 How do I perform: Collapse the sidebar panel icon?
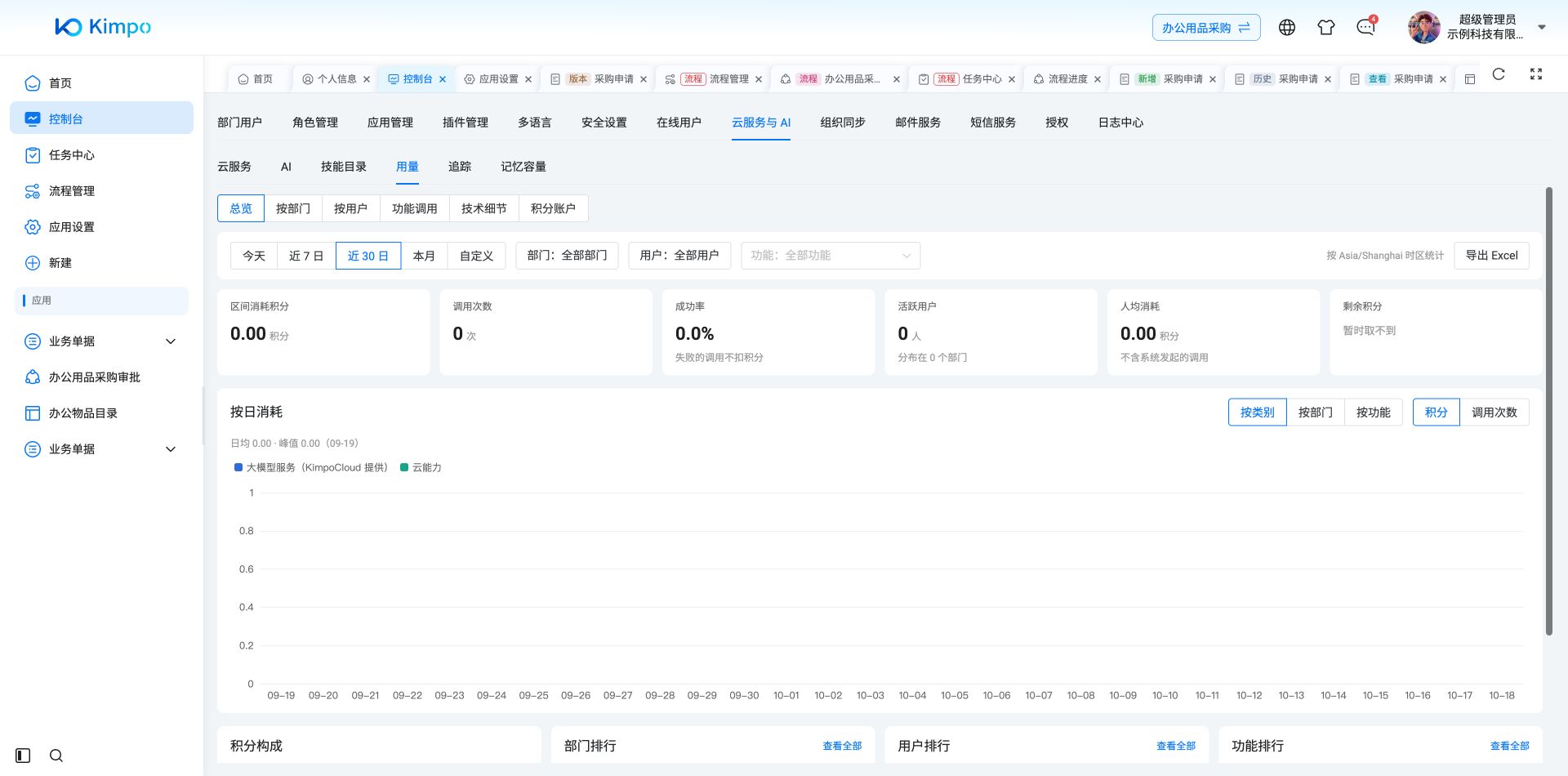(x=23, y=756)
